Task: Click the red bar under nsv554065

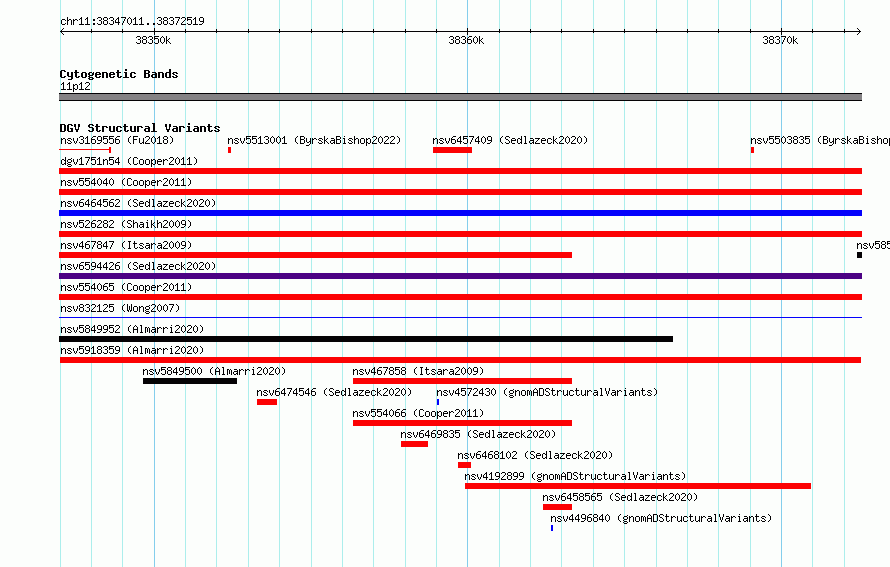Action: coord(460,297)
